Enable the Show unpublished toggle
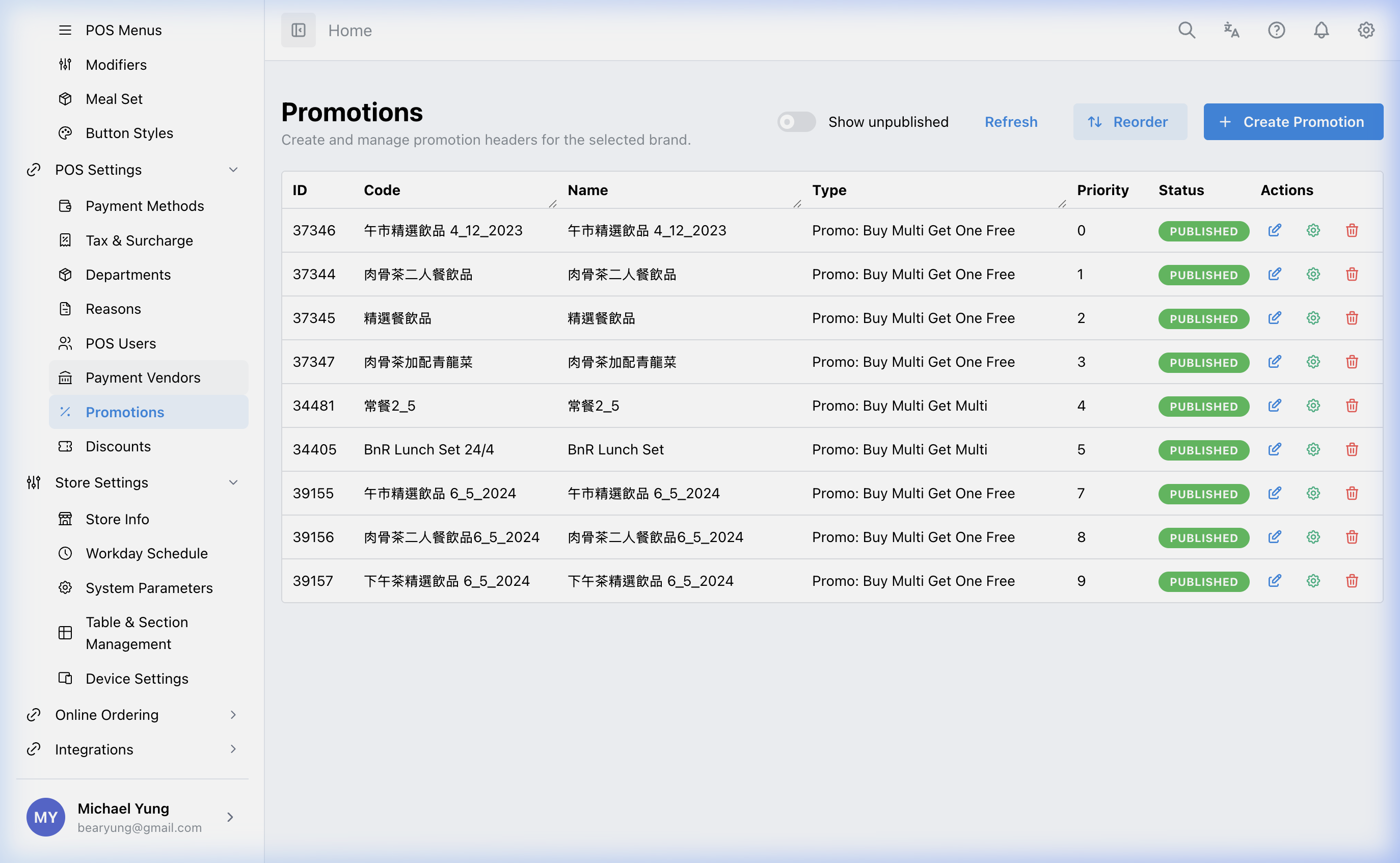Image resolution: width=1400 pixels, height=863 pixels. [x=796, y=122]
